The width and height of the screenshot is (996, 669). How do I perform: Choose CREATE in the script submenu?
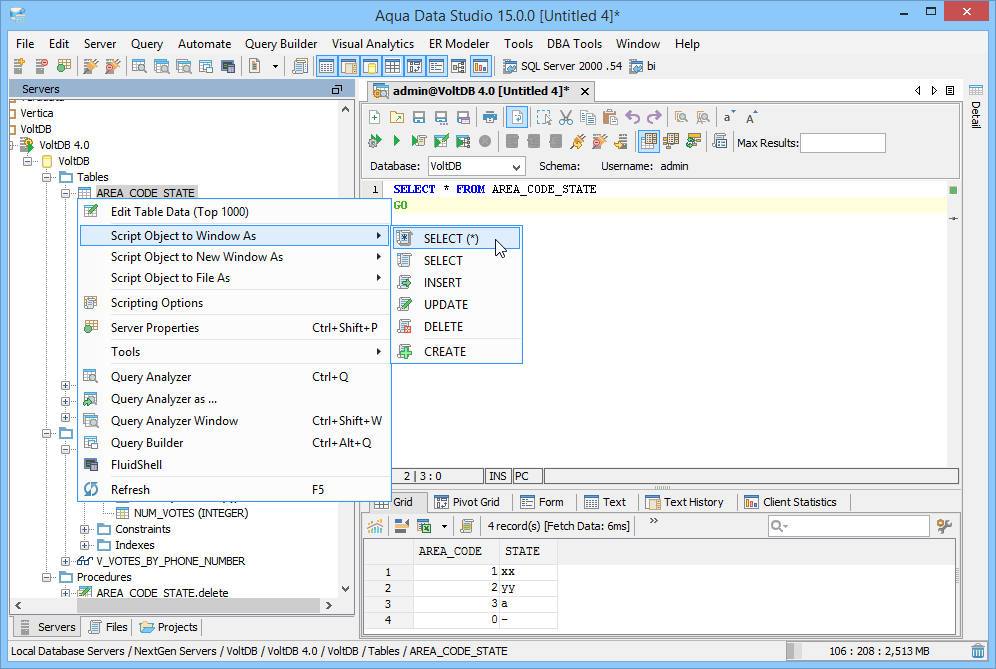[457, 352]
